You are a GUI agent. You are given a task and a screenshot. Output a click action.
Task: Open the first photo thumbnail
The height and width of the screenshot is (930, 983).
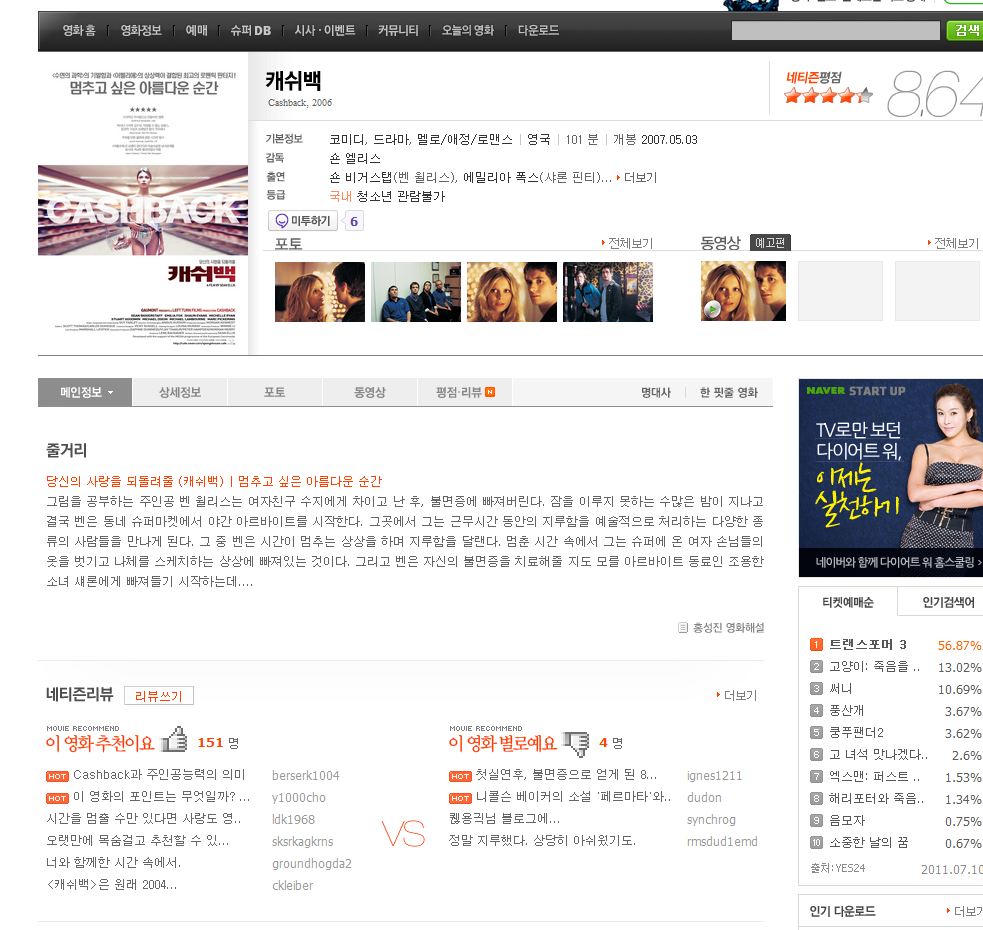point(320,292)
